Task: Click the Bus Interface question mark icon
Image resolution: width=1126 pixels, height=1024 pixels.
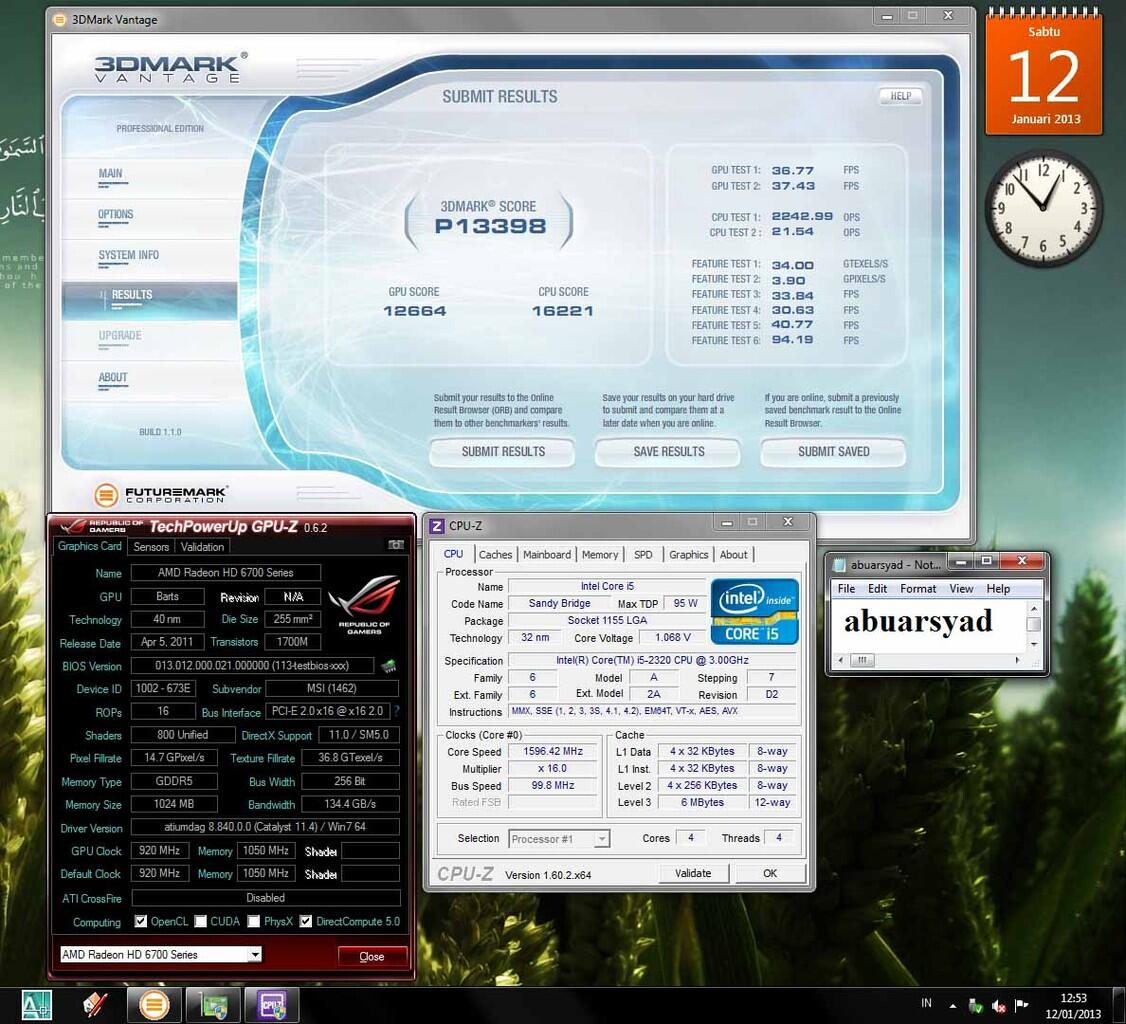Action: [396, 711]
